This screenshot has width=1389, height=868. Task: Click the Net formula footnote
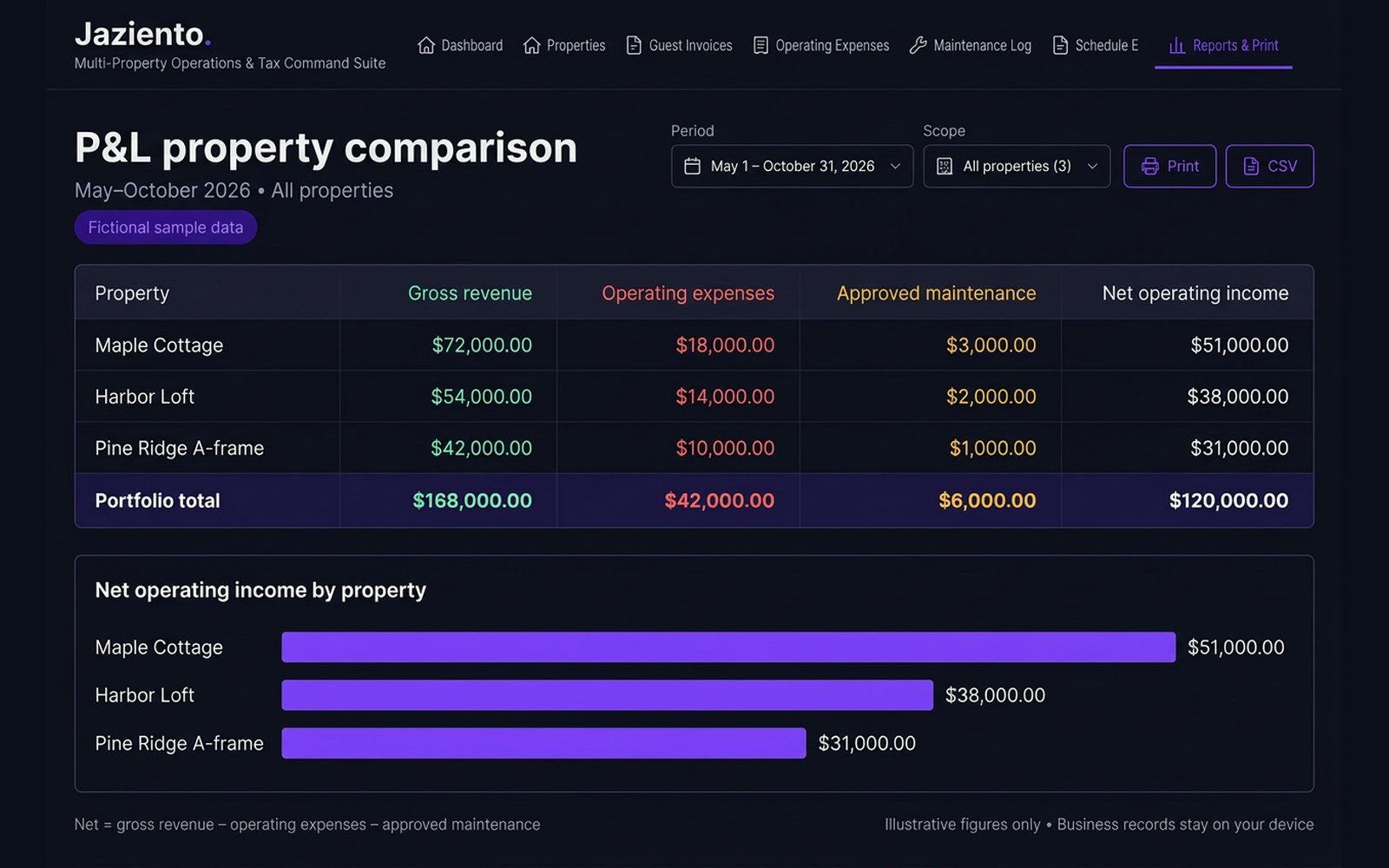pos(307,825)
